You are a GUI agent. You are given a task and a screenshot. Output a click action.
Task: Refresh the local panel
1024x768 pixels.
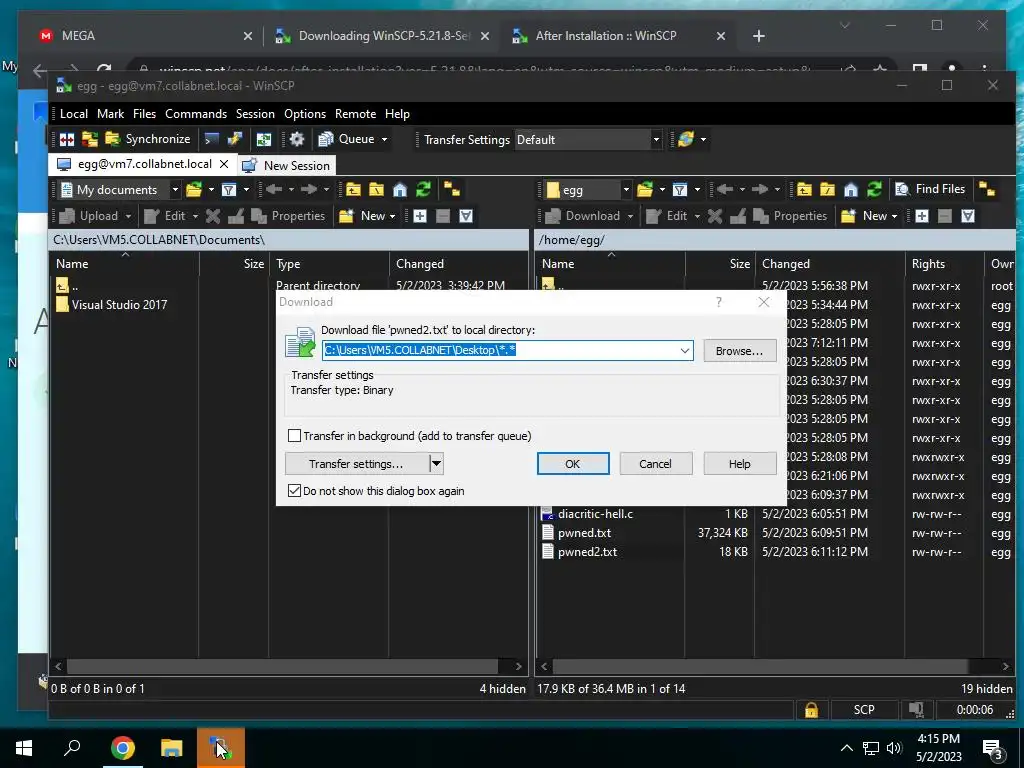pyautogui.click(x=423, y=190)
